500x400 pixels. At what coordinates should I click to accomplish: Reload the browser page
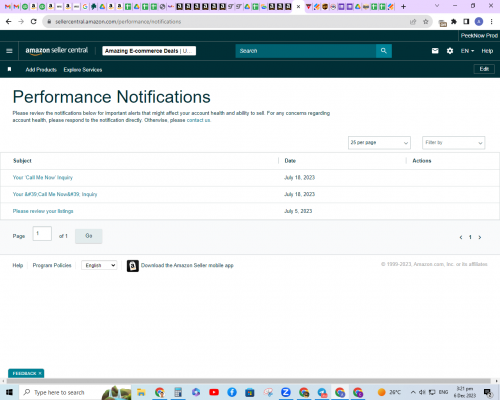33,22
